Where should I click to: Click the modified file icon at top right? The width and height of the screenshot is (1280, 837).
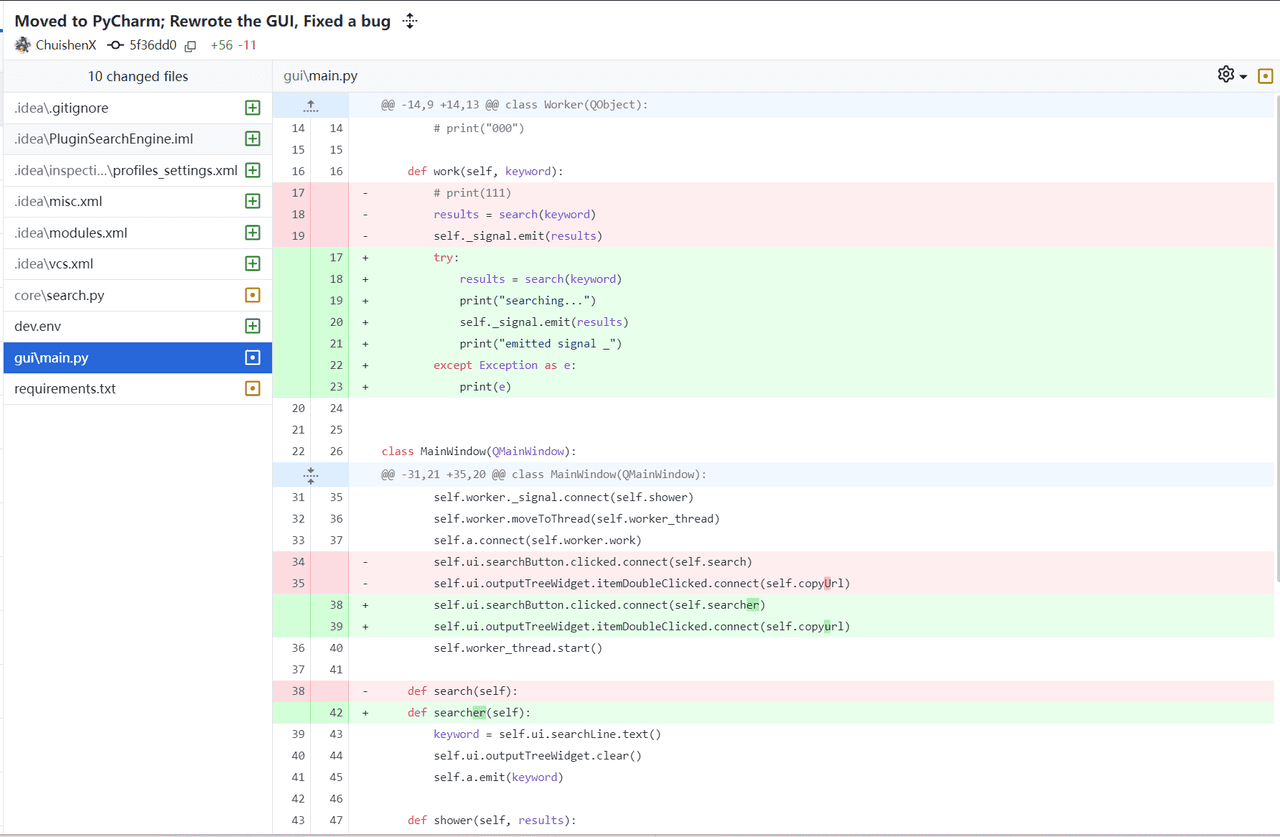point(1265,76)
